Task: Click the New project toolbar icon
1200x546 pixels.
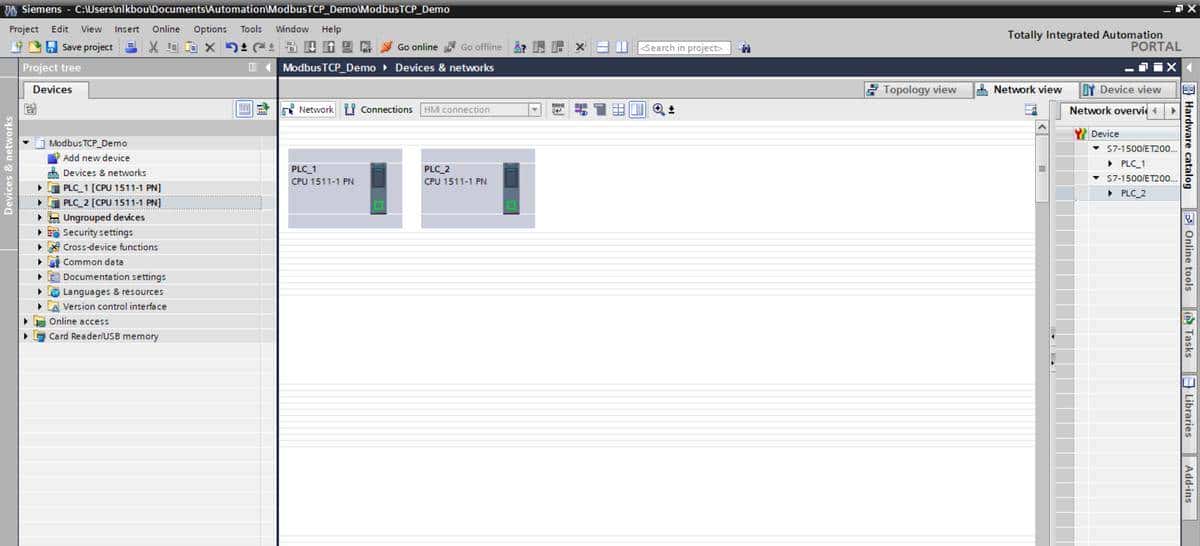Action: click(x=18, y=47)
